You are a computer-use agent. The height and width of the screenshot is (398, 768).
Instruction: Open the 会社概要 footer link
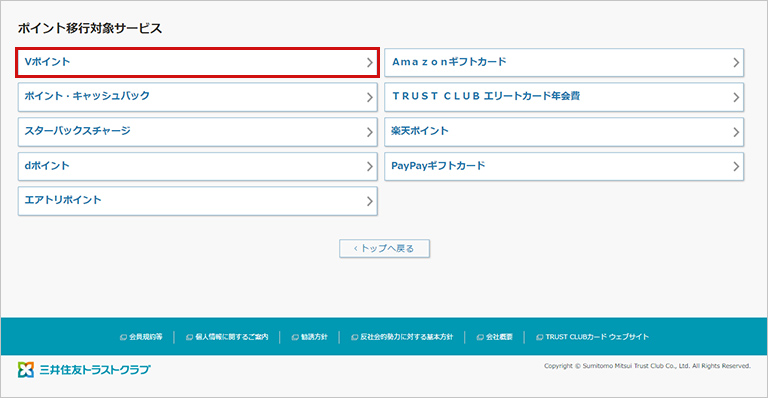pos(495,337)
